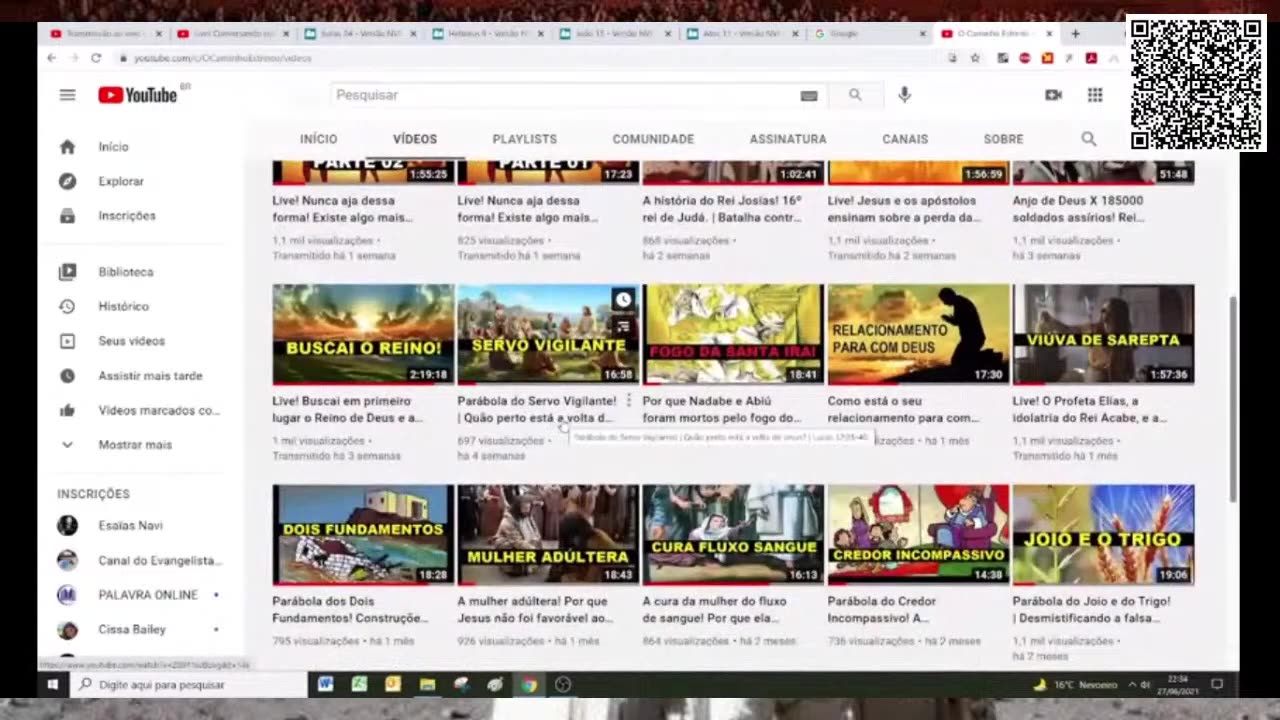Switch to the Google browser tab
Image resolution: width=1280 pixels, height=720 pixels.
(870, 34)
